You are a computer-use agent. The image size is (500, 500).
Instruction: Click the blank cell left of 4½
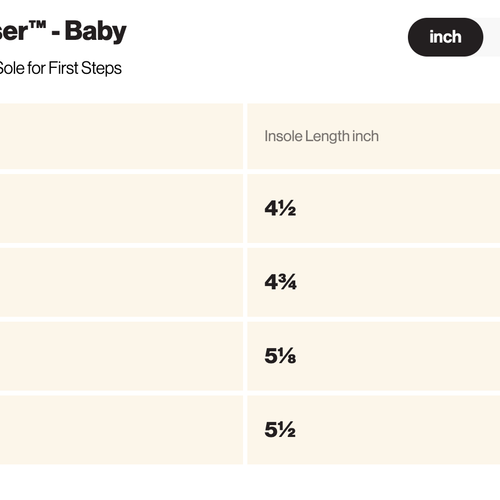(x=121, y=208)
